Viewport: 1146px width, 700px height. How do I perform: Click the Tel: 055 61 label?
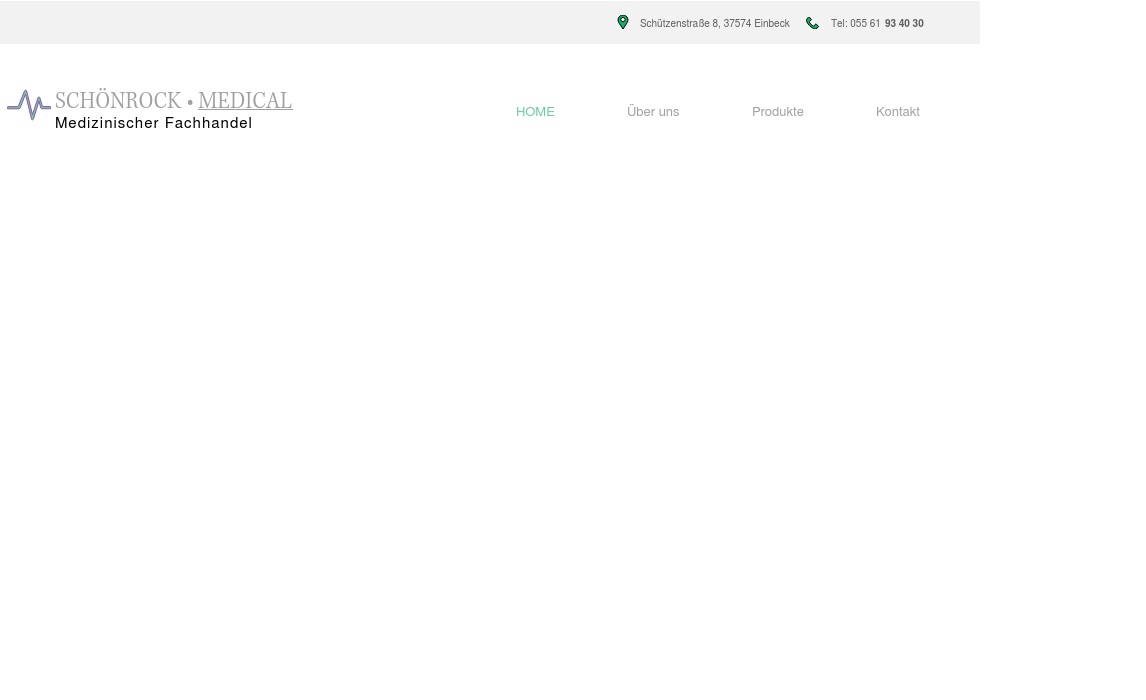tap(855, 23)
